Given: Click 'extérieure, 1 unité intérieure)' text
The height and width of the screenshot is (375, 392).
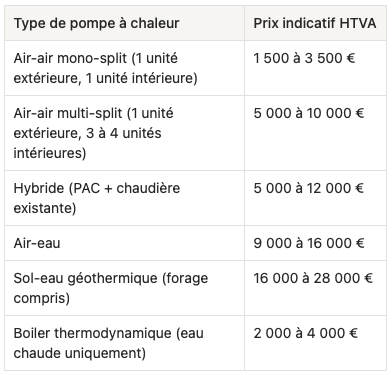Looking at the screenshot, I should [x=105, y=78].
